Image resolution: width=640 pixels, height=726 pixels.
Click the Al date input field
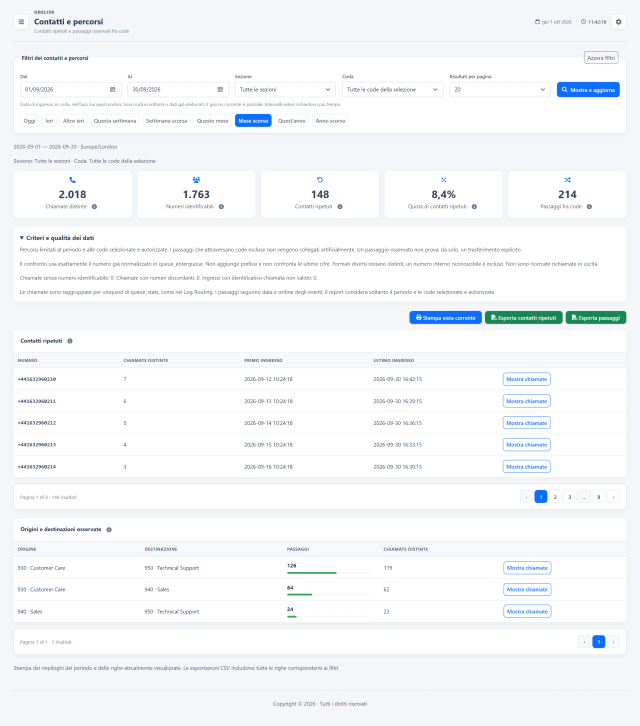(178, 89)
